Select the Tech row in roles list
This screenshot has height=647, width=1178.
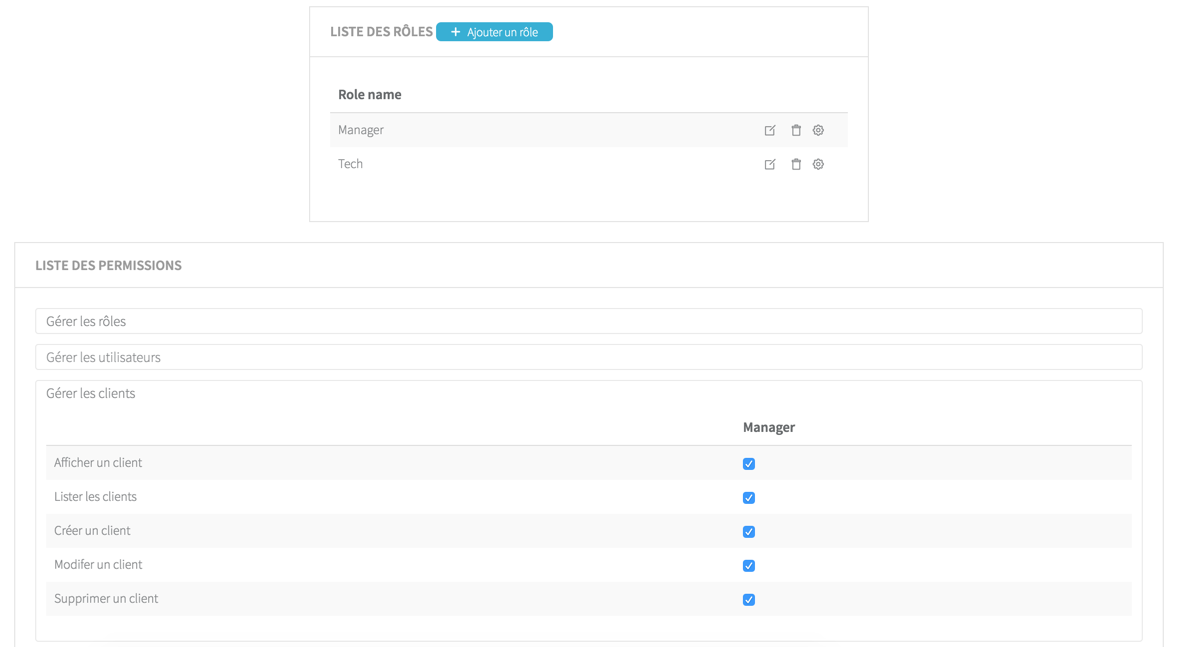point(589,164)
